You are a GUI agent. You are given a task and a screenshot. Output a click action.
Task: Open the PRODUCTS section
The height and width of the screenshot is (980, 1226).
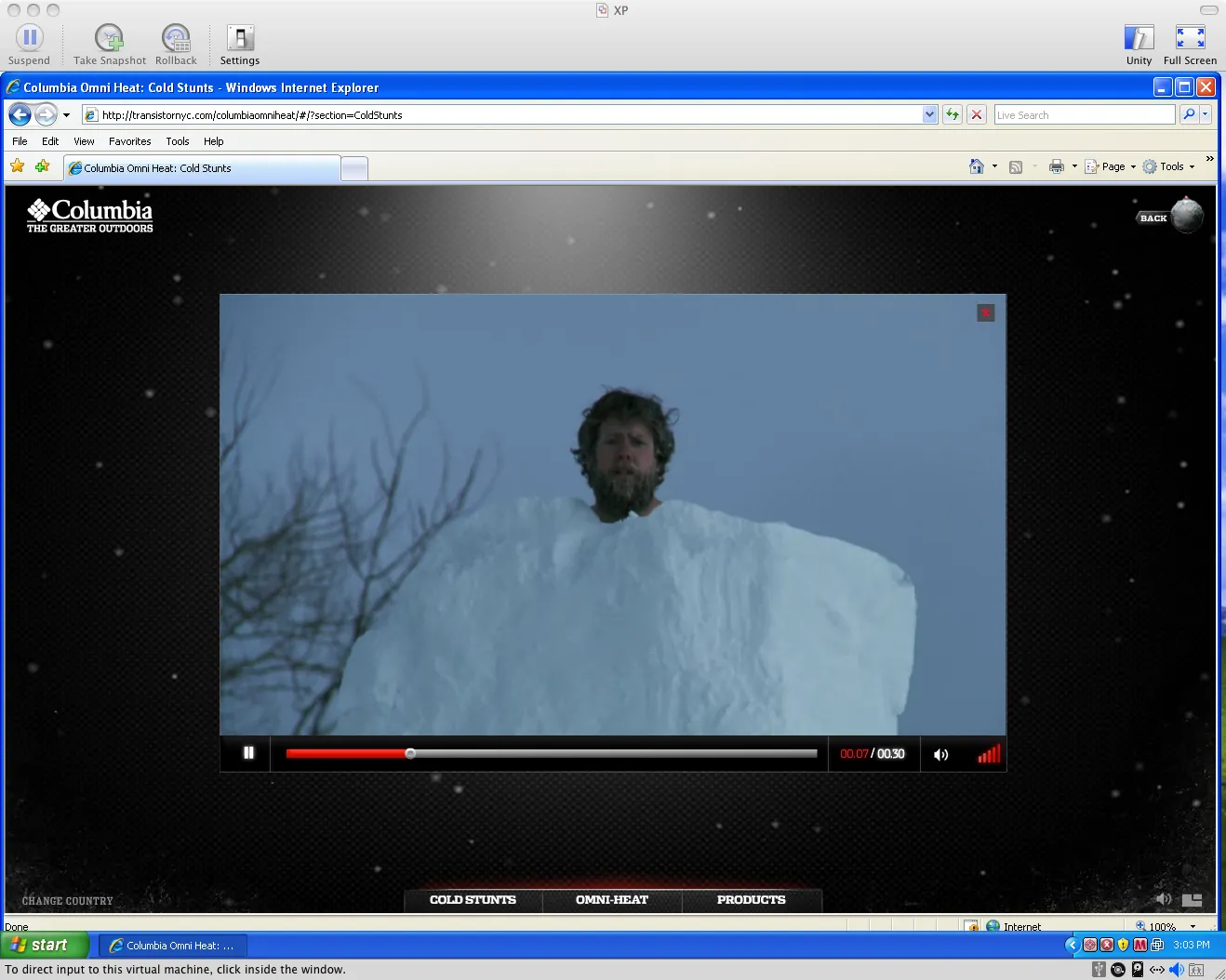click(752, 900)
